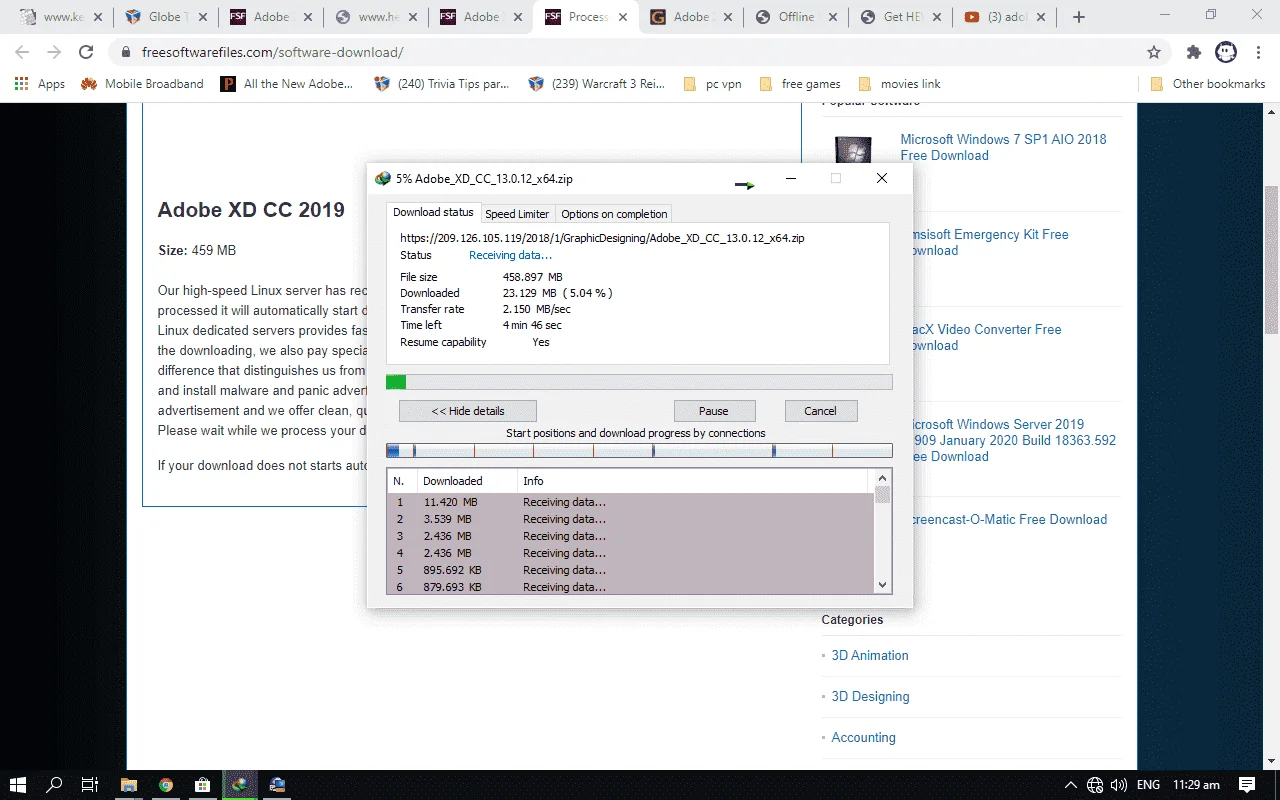
Task: Open the (240) Trivia Tips bookmark
Action: (442, 84)
